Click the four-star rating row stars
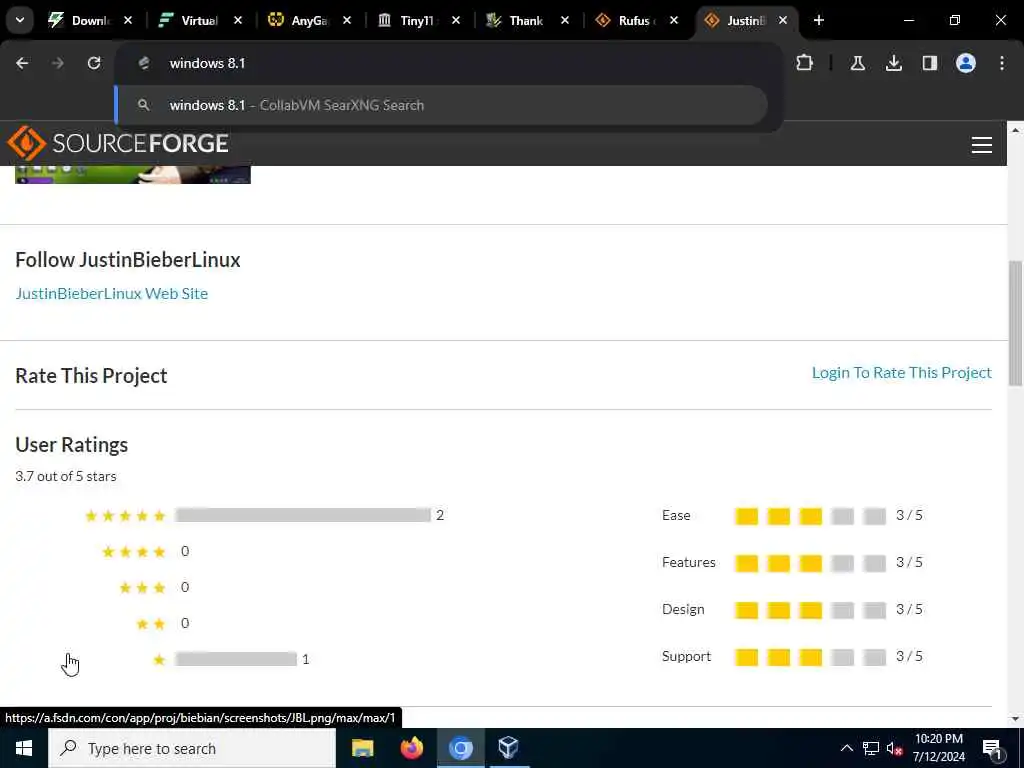 tap(134, 552)
